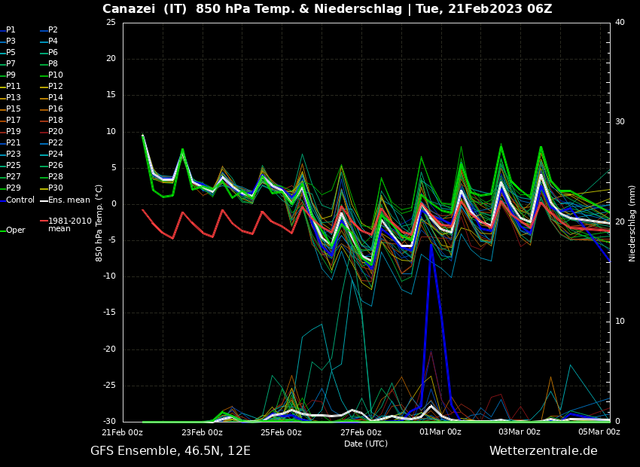Click the '-20' temperature axis tick label

[110, 349]
